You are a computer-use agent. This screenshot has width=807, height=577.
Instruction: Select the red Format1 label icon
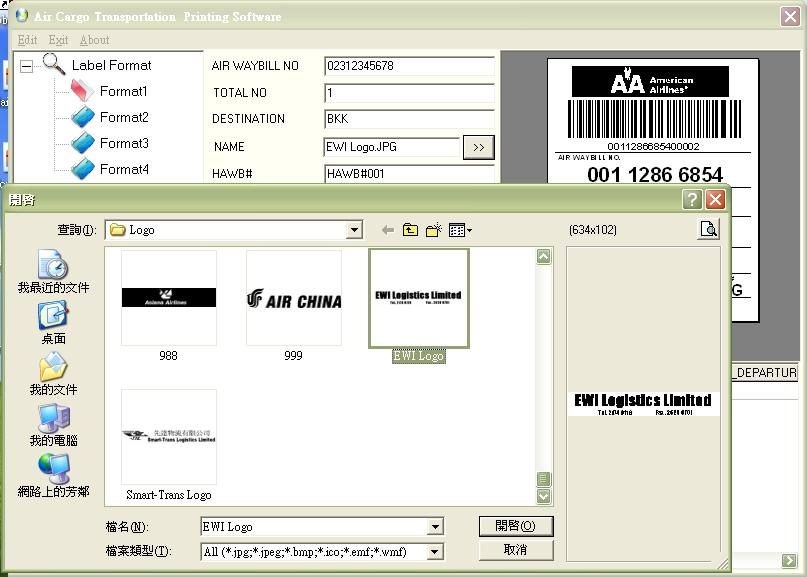pyautogui.click(x=82, y=91)
